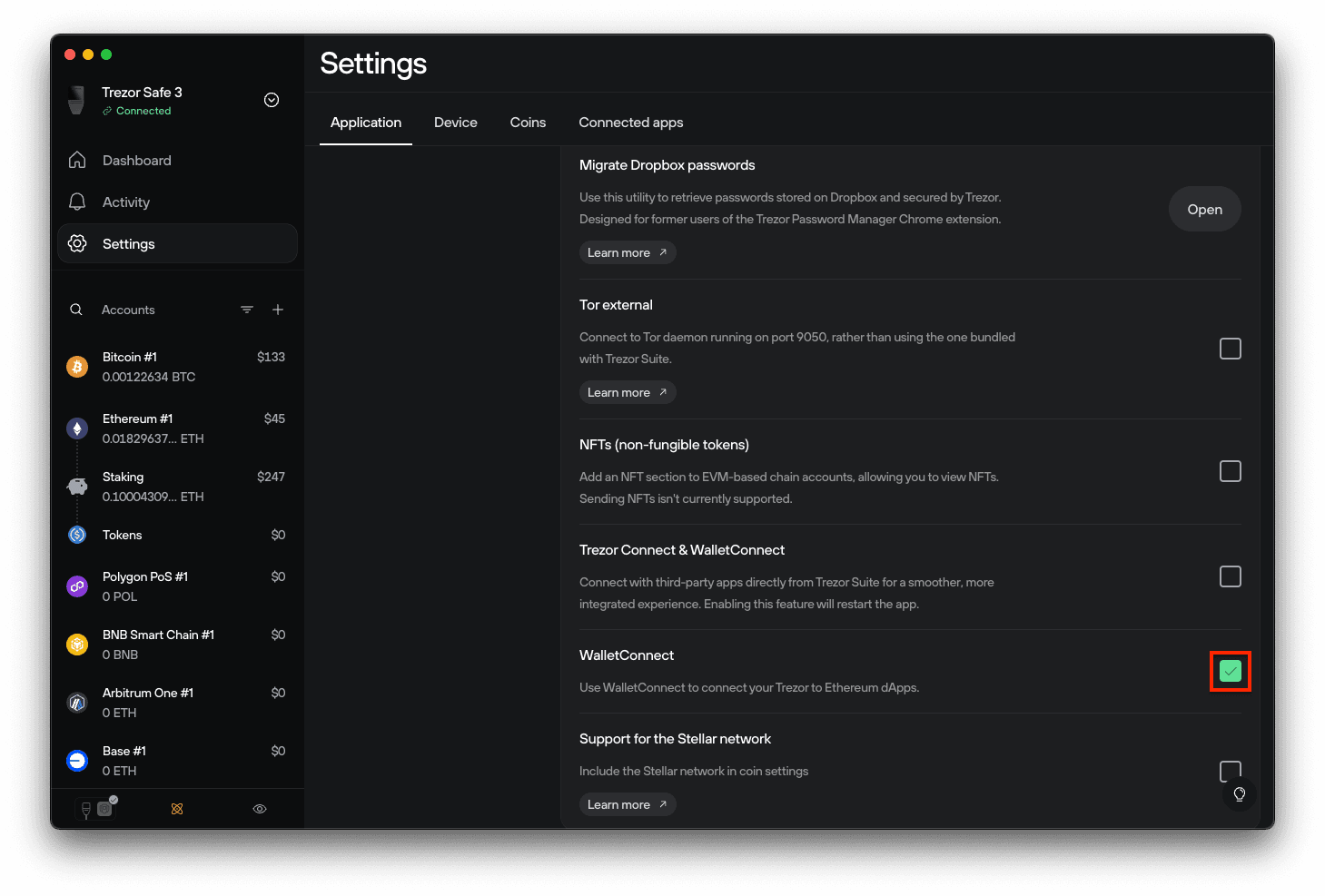Click the purple Polygon PoS icon
Image resolution: width=1325 pixels, height=896 pixels.
coord(77,586)
